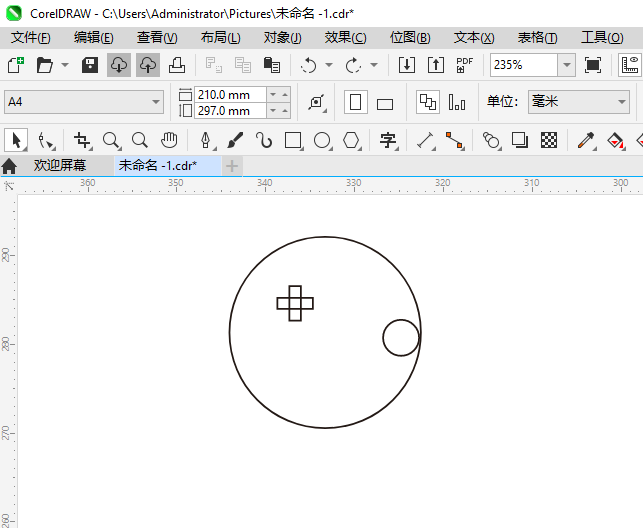Click the Home icon beside tabs
The height and width of the screenshot is (528, 643).
click(9, 166)
